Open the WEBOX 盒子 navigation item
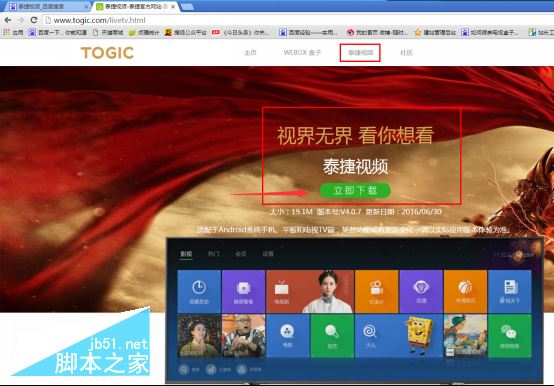This screenshot has height=386, width=554. (302, 53)
